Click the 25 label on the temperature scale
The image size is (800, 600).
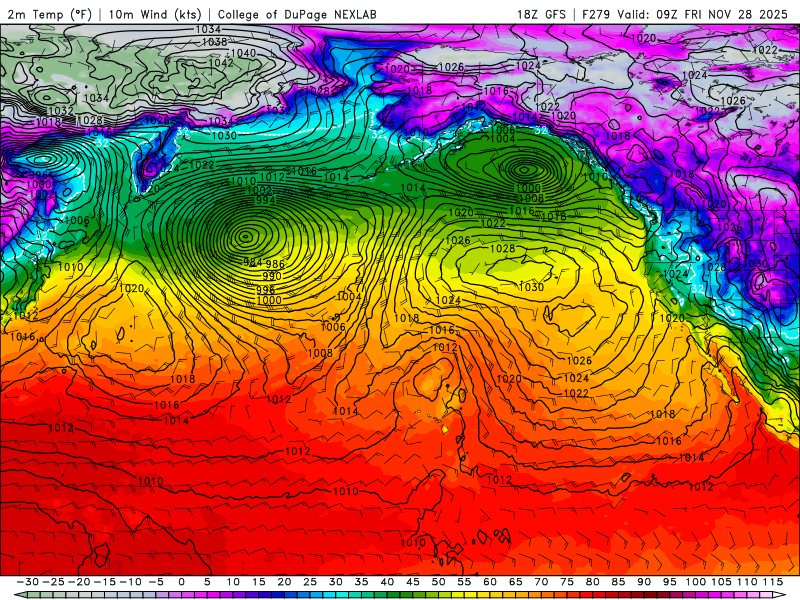(x=310, y=582)
